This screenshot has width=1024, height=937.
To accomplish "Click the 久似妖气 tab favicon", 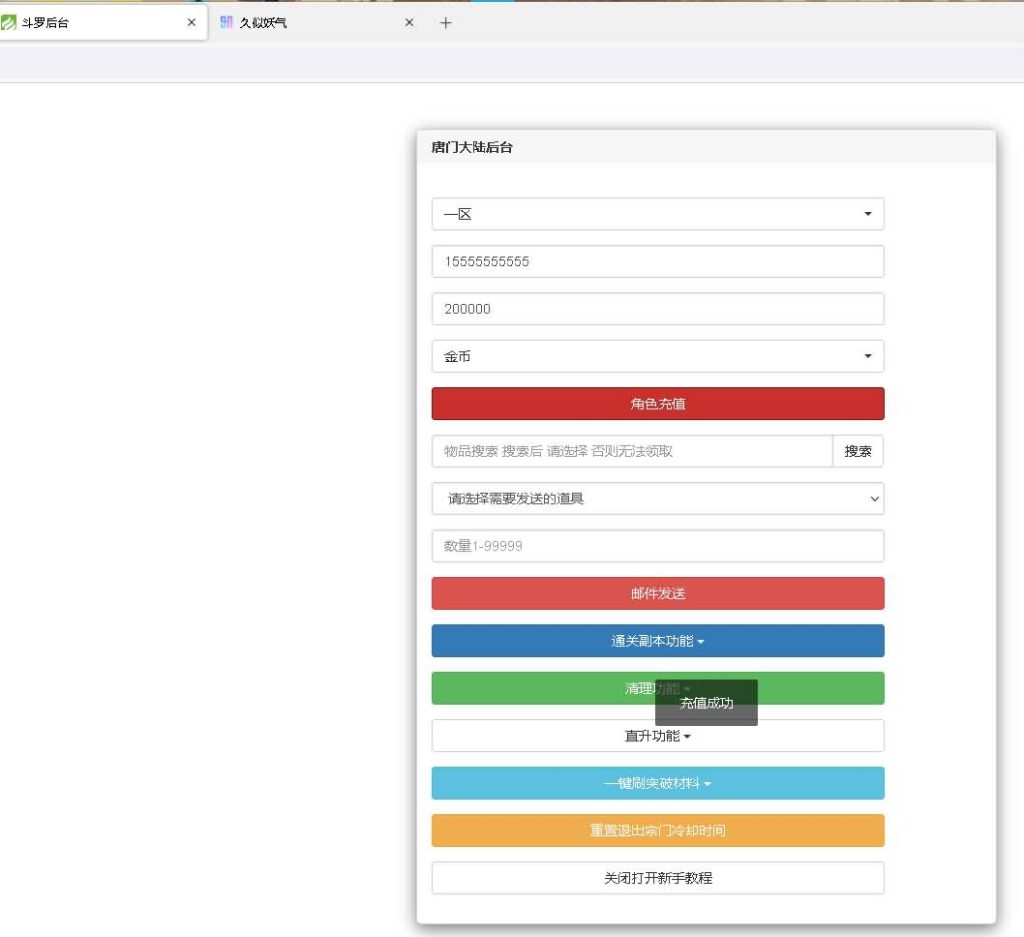I will pyautogui.click(x=226, y=22).
